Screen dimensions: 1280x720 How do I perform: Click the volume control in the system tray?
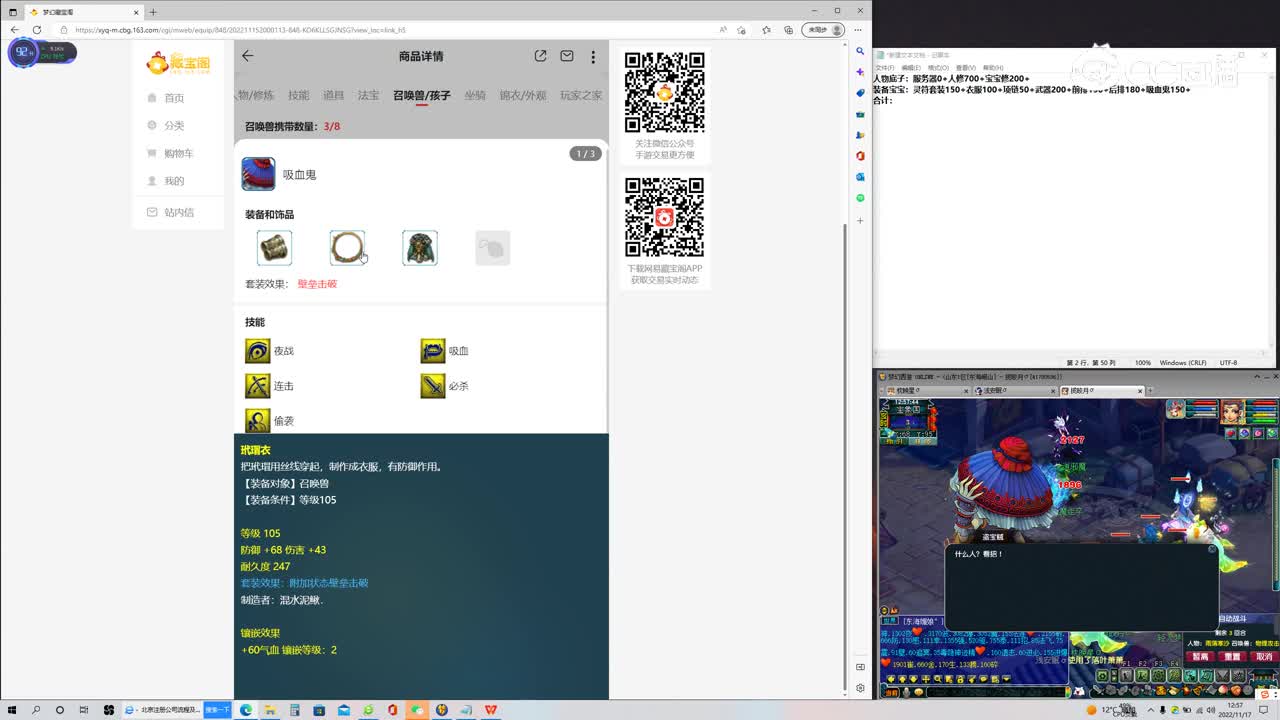1211,711
